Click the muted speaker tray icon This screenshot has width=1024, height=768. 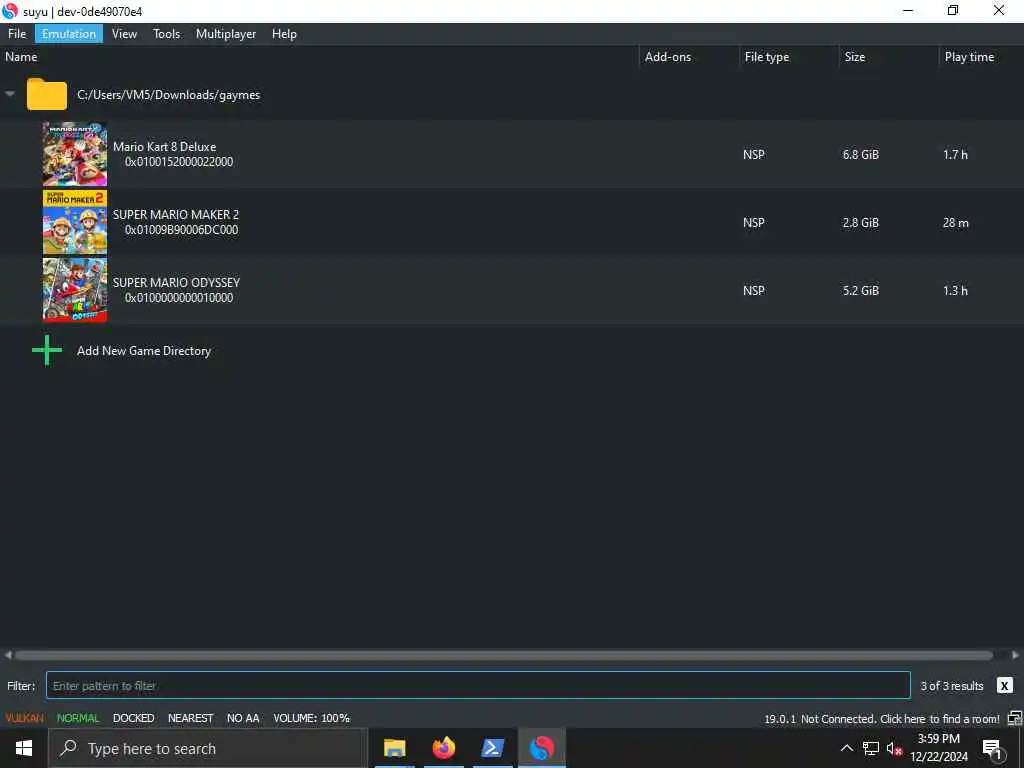click(894, 749)
